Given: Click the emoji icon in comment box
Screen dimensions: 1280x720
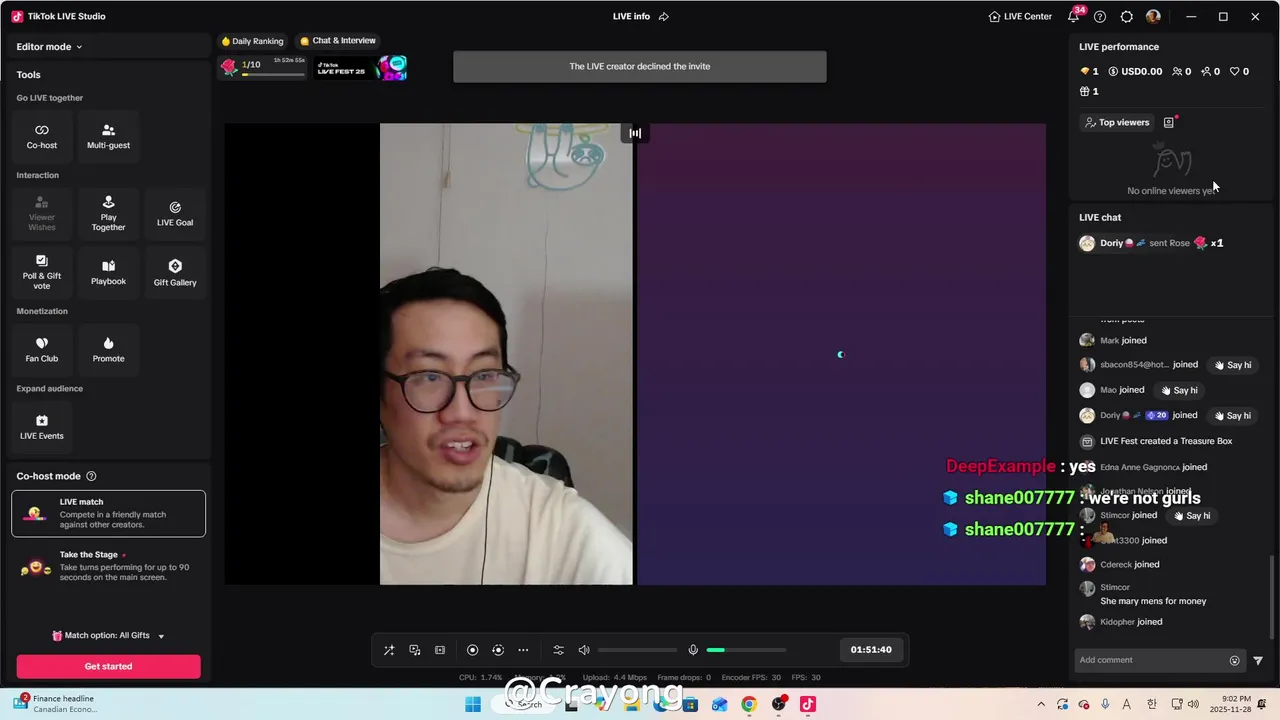Looking at the screenshot, I should (x=1234, y=660).
